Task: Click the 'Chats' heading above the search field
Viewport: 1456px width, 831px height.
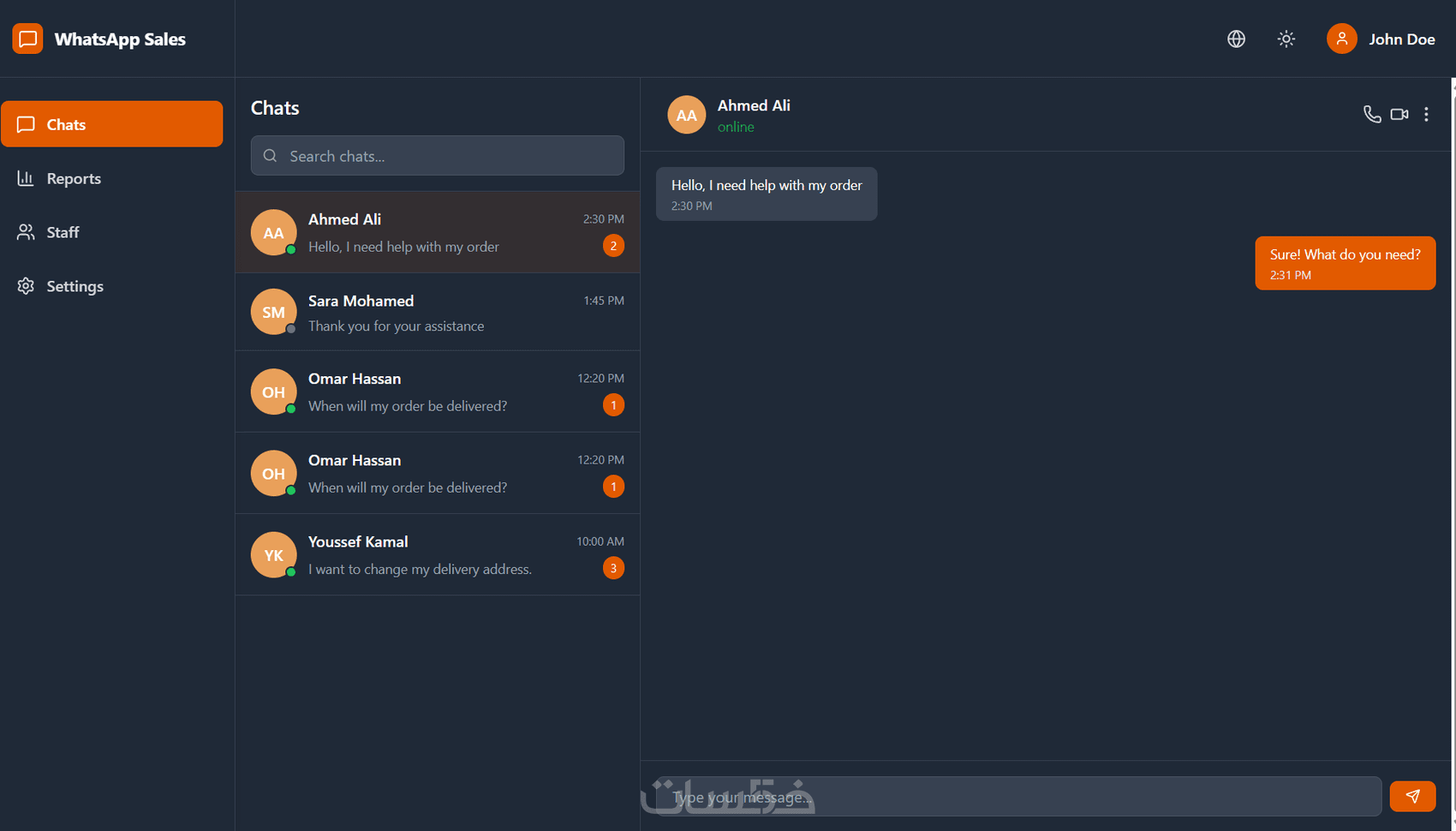Action: pyautogui.click(x=275, y=108)
